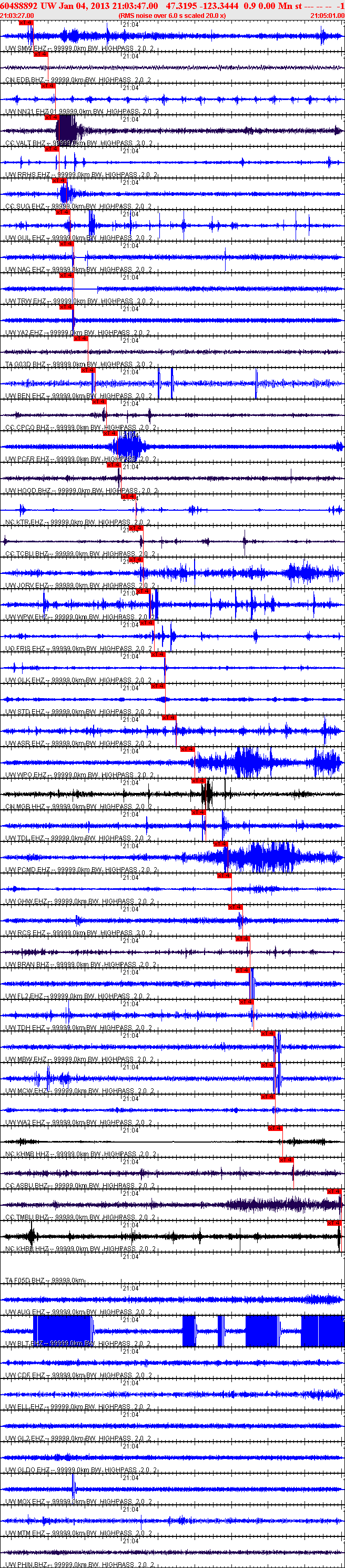The height and width of the screenshot is (1568, 345).
Task: Click the UW TRW EHZ station label
Action: tap(26, 301)
